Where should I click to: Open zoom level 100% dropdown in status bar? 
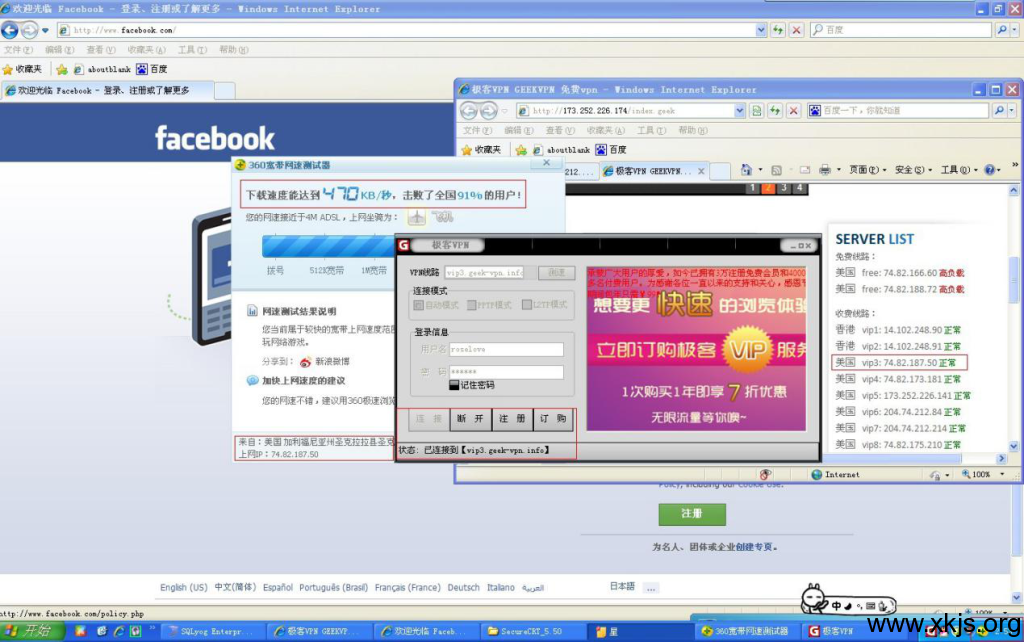(1002, 475)
